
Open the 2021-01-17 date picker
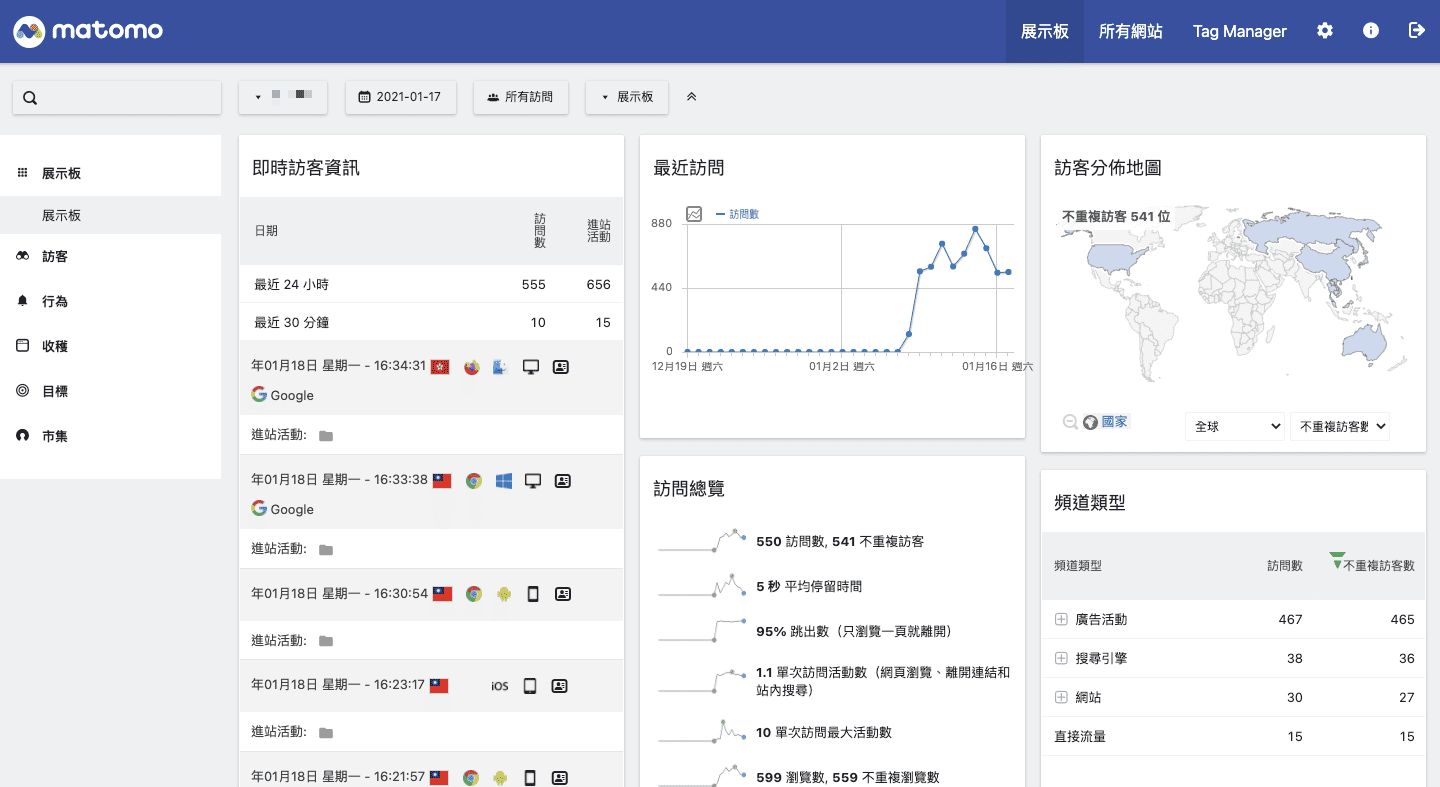click(400, 97)
